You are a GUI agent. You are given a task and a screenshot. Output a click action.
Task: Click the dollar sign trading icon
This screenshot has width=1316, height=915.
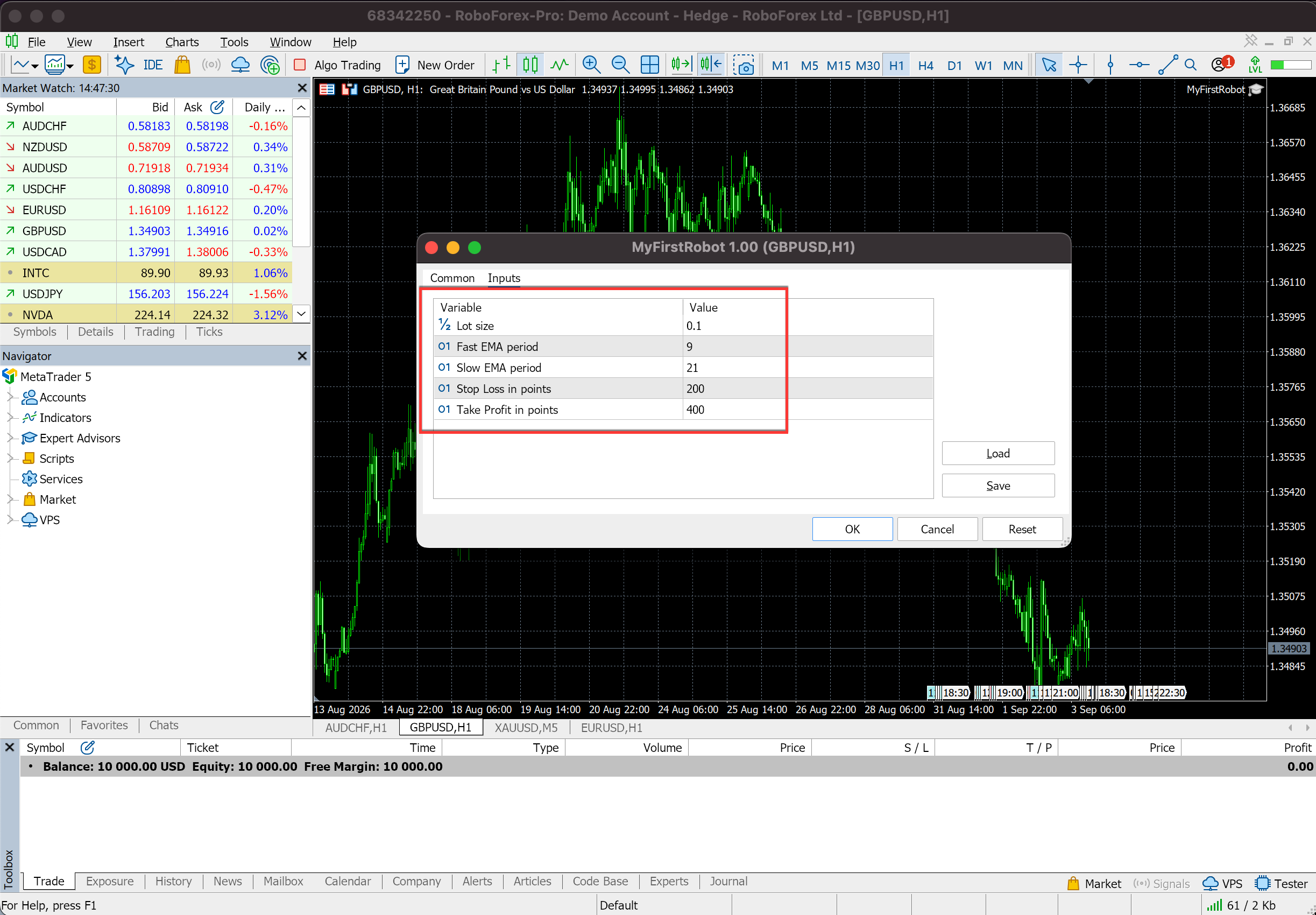pyautogui.click(x=91, y=65)
